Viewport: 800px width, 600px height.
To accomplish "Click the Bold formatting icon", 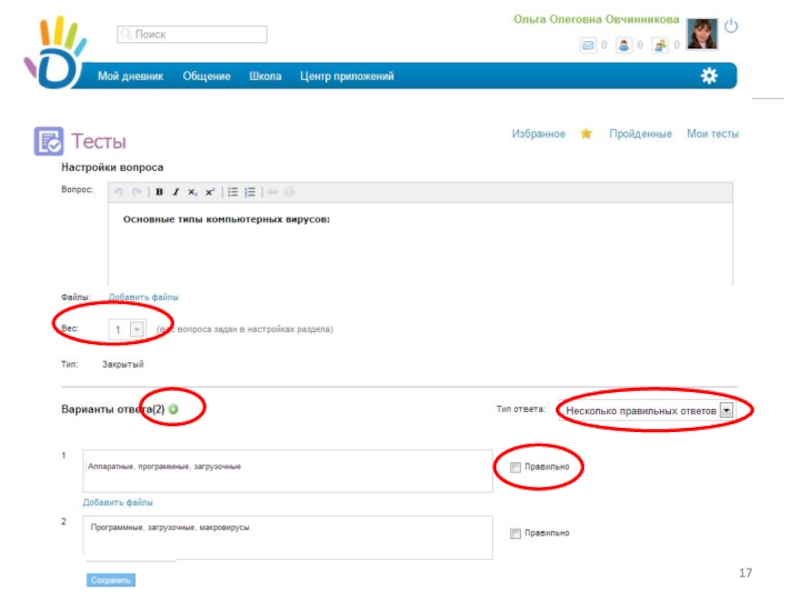I will [160, 192].
